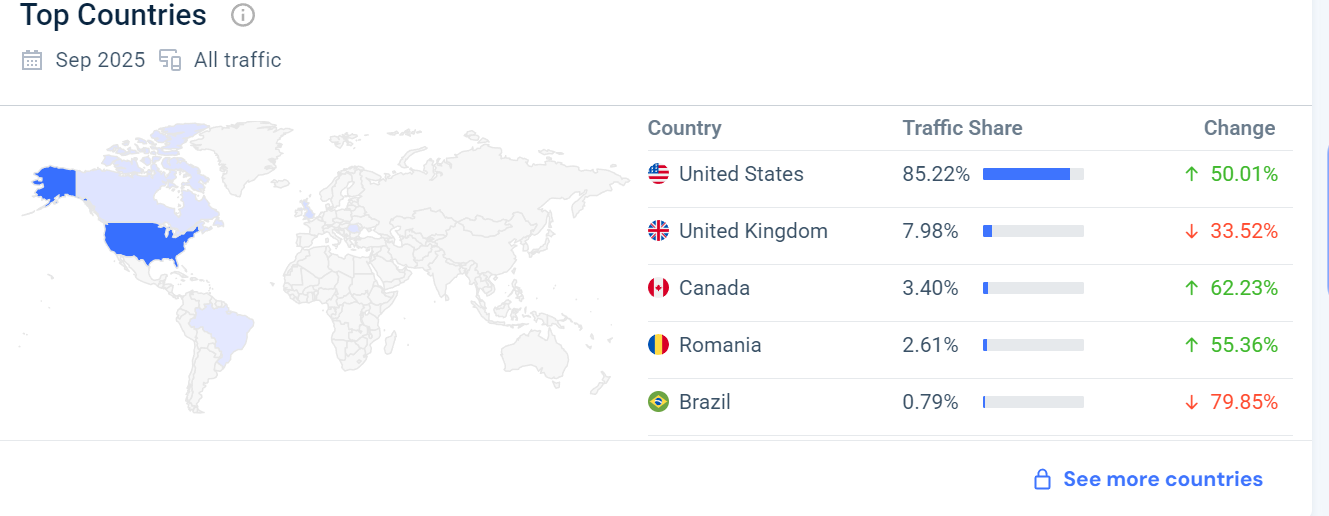This screenshot has width=1329, height=516.
Task: Click the Country column header
Action: [684, 128]
